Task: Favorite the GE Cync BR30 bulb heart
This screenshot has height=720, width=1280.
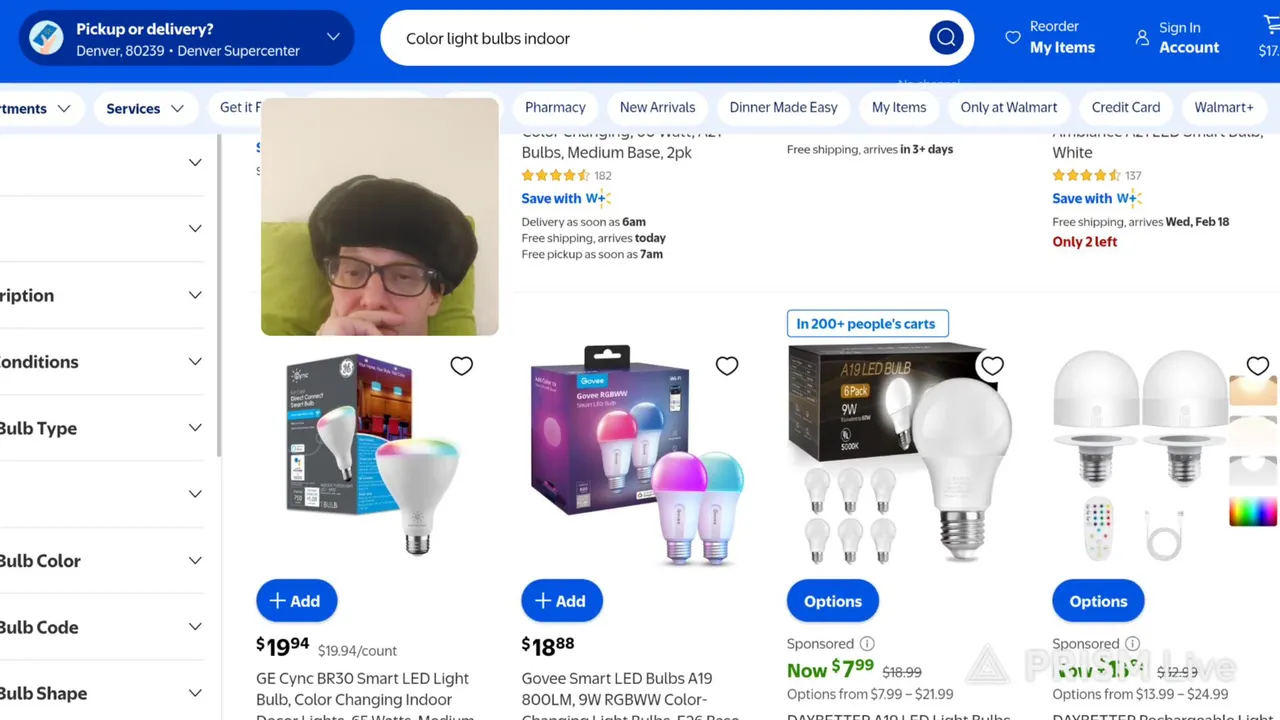Action: coord(461,366)
